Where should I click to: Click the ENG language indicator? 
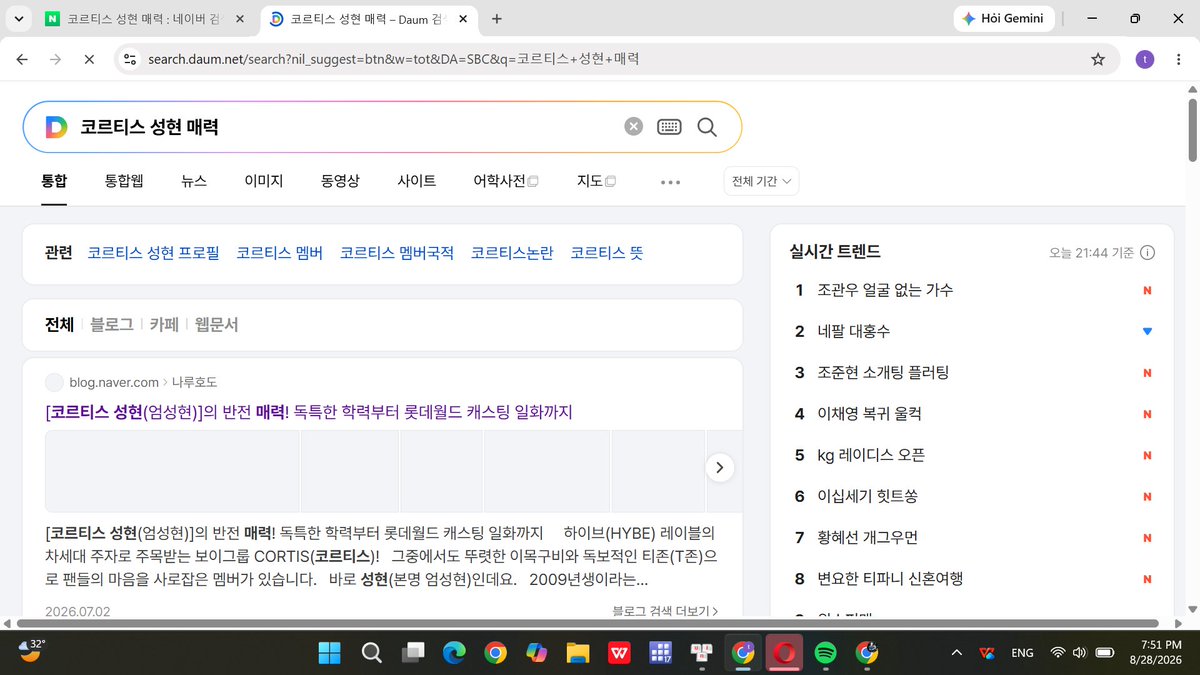(x=1022, y=653)
